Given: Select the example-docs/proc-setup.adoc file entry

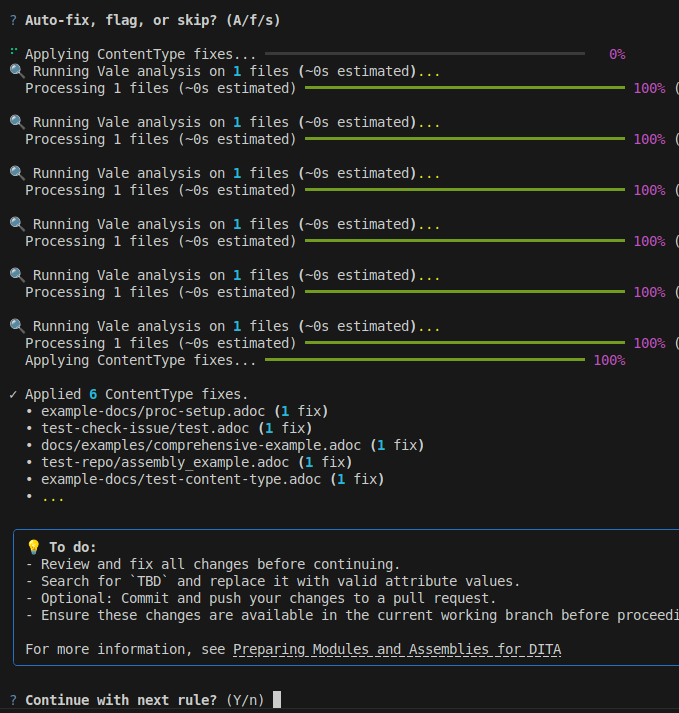Looking at the screenshot, I should point(185,412).
